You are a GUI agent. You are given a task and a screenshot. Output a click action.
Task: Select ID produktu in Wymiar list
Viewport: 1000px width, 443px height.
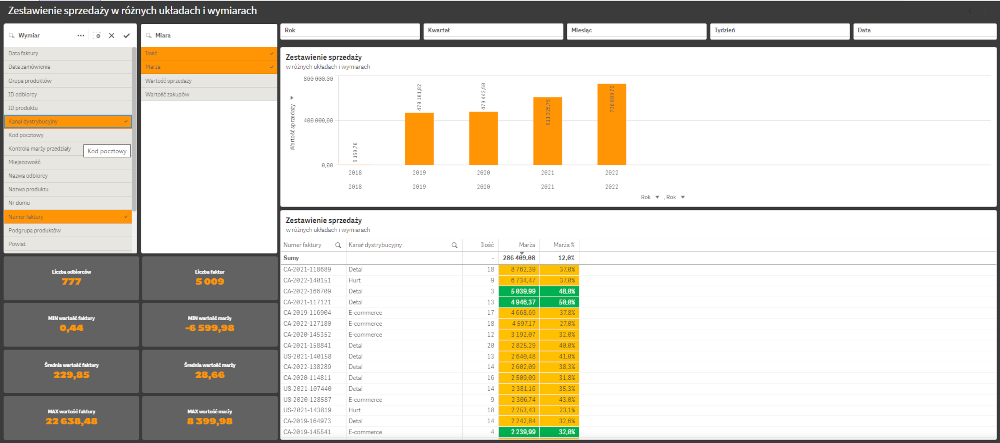(68, 108)
